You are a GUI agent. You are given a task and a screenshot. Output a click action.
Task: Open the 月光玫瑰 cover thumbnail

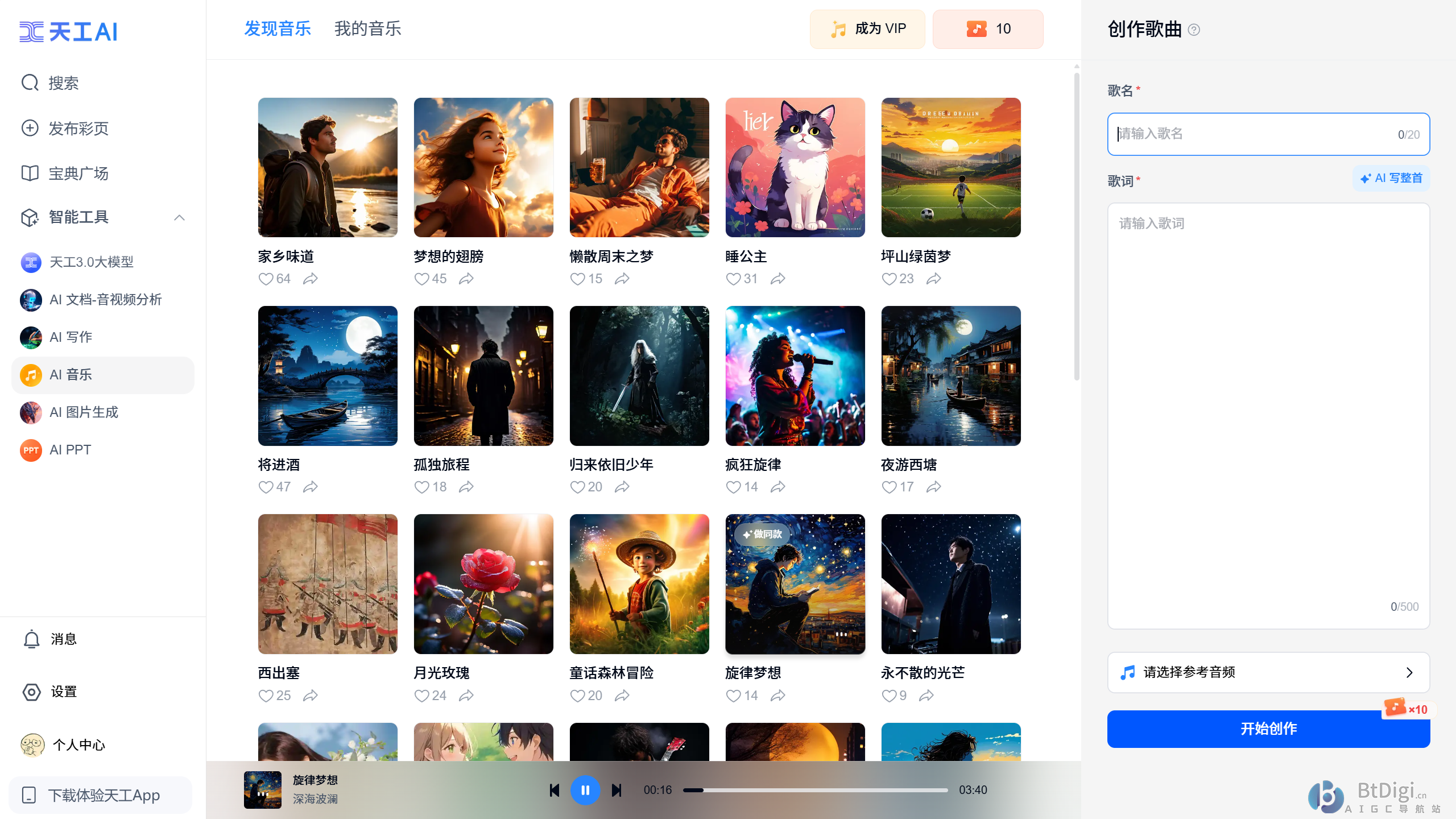click(483, 584)
